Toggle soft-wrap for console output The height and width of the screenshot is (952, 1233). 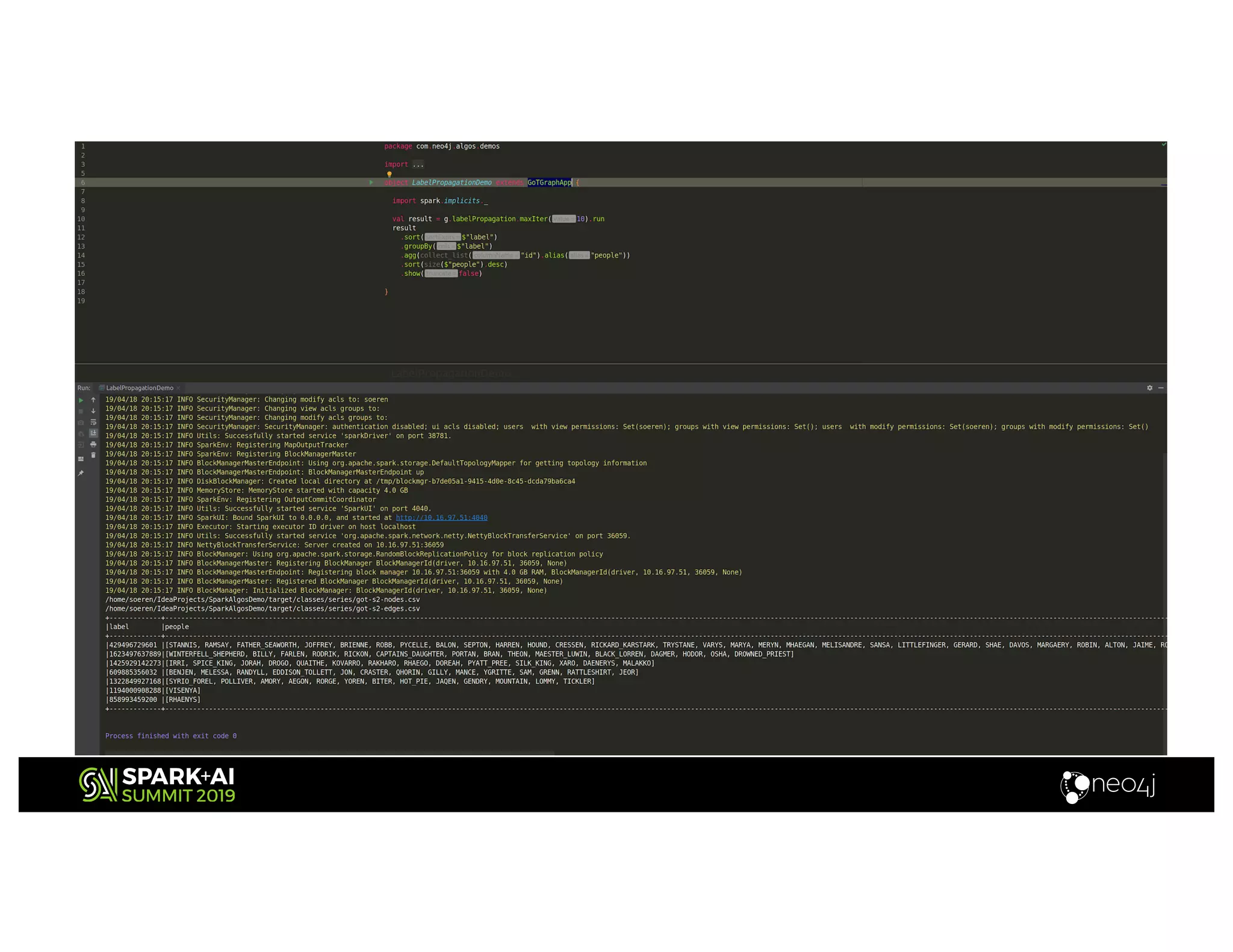(93, 422)
